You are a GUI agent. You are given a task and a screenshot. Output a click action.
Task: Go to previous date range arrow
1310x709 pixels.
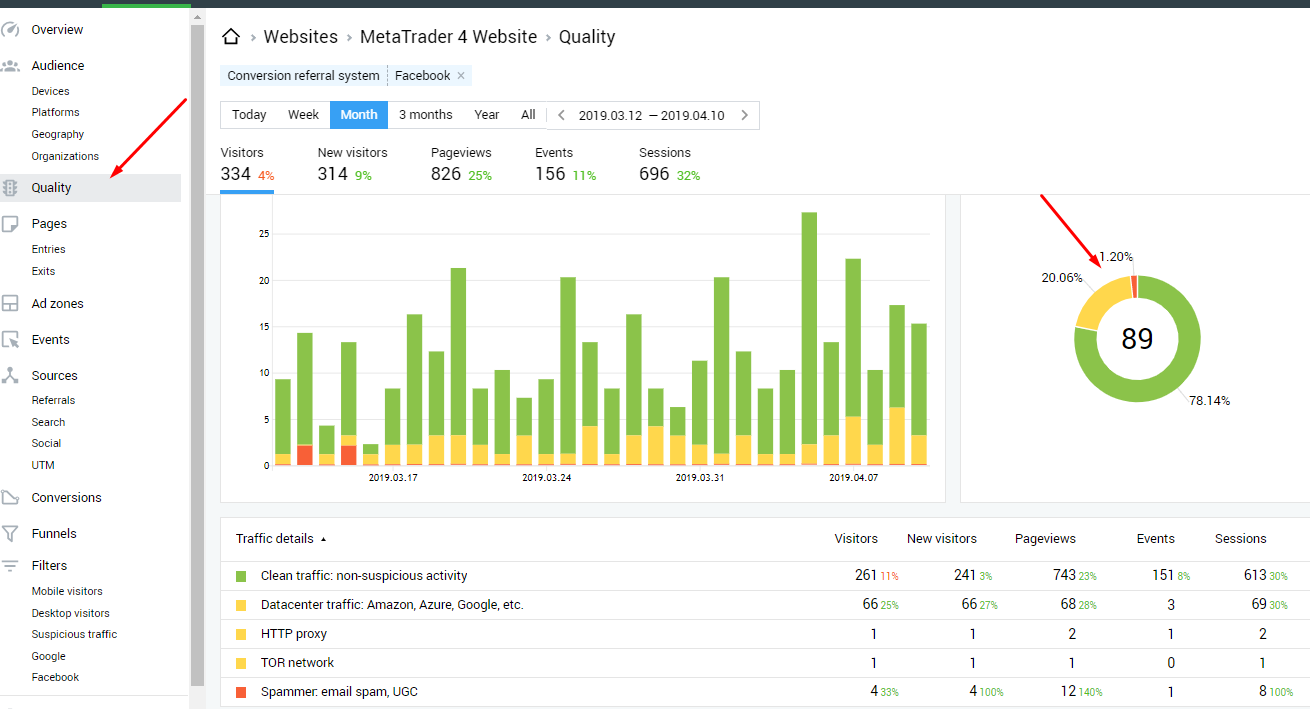(x=562, y=115)
